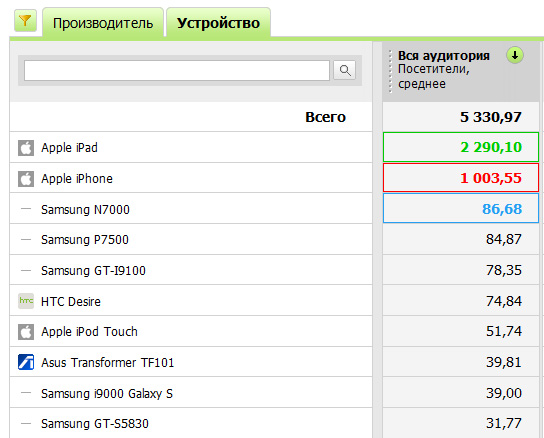Click the Samsung i9000 Galaxy S row
This screenshot has width=544, height=438.
pyautogui.click(x=191, y=393)
